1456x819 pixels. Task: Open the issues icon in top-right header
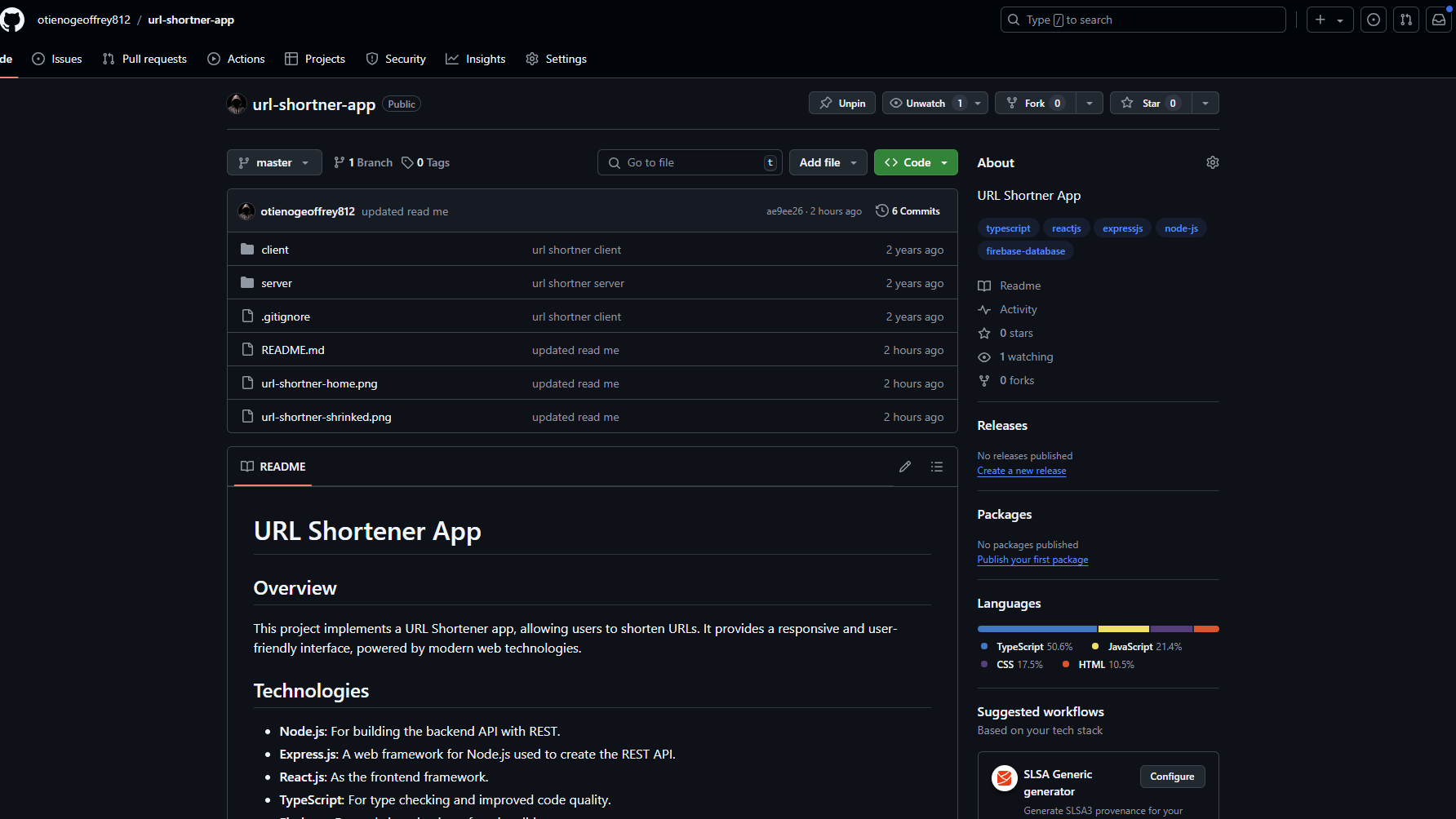(1374, 20)
